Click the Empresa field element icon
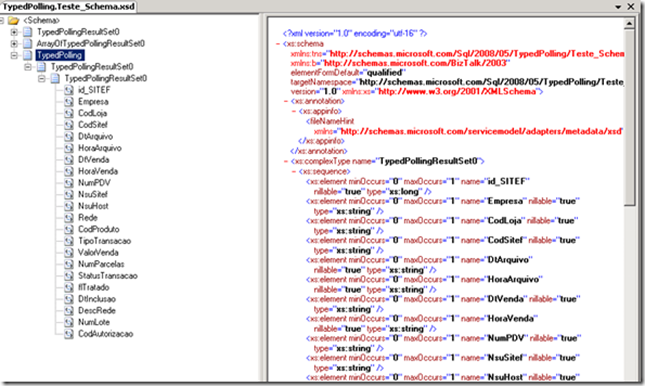The height and width of the screenshot is (386, 645). pos(69,101)
